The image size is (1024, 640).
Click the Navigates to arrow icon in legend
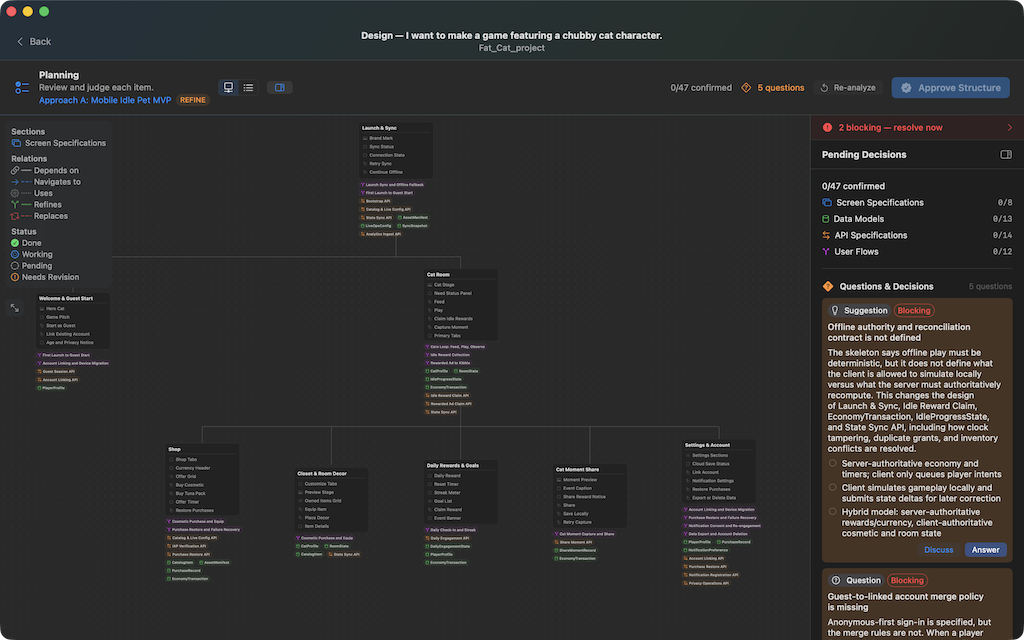(15, 182)
